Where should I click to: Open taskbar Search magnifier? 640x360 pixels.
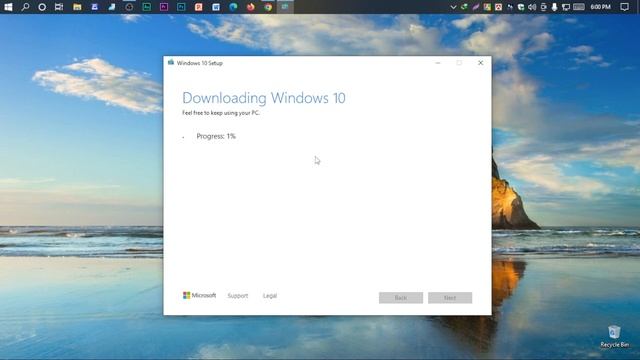pyautogui.click(x=25, y=7)
